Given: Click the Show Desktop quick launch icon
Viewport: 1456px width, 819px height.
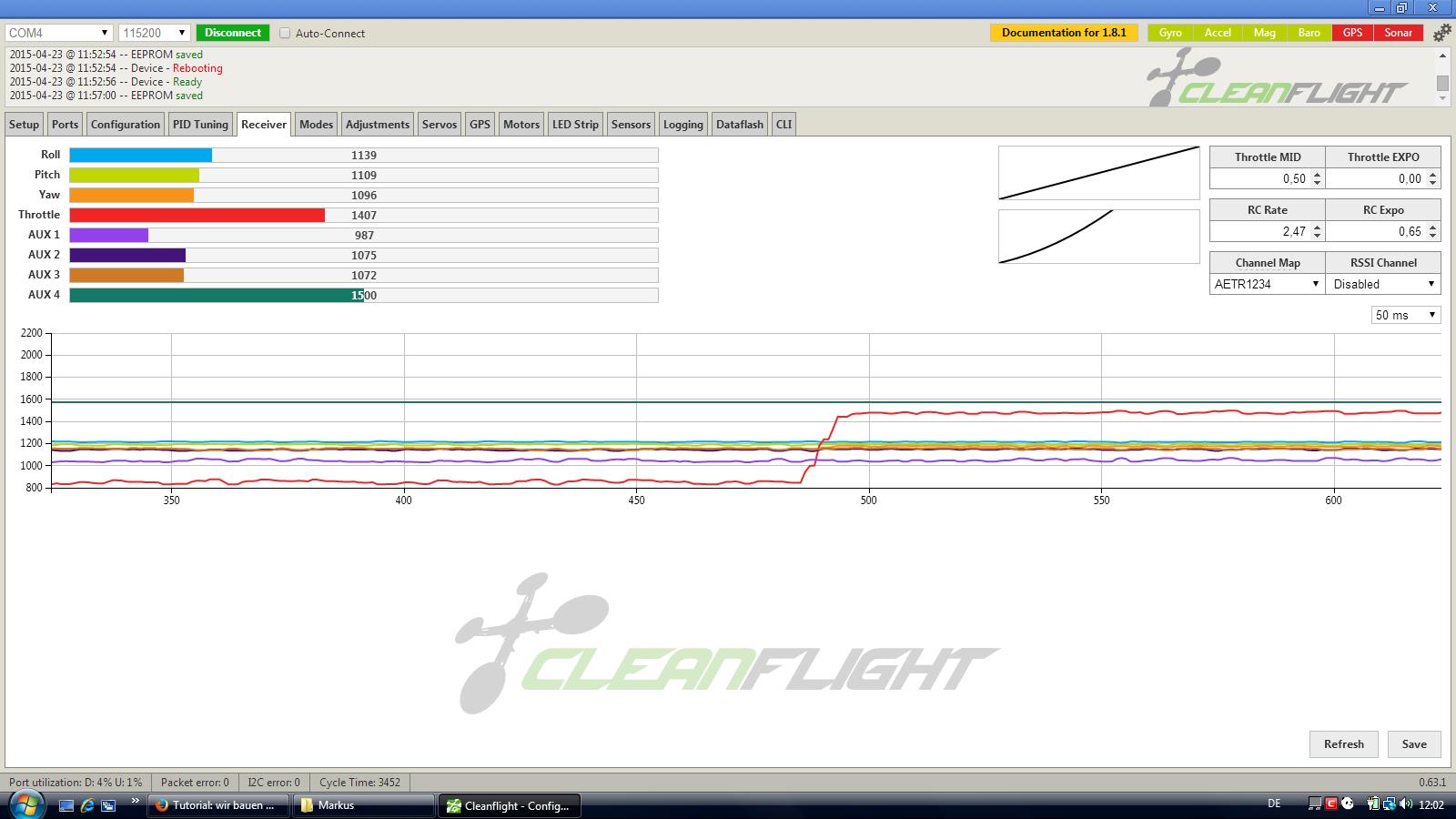Looking at the screenshot, I should pyautogui.click(x=66, y=805).
